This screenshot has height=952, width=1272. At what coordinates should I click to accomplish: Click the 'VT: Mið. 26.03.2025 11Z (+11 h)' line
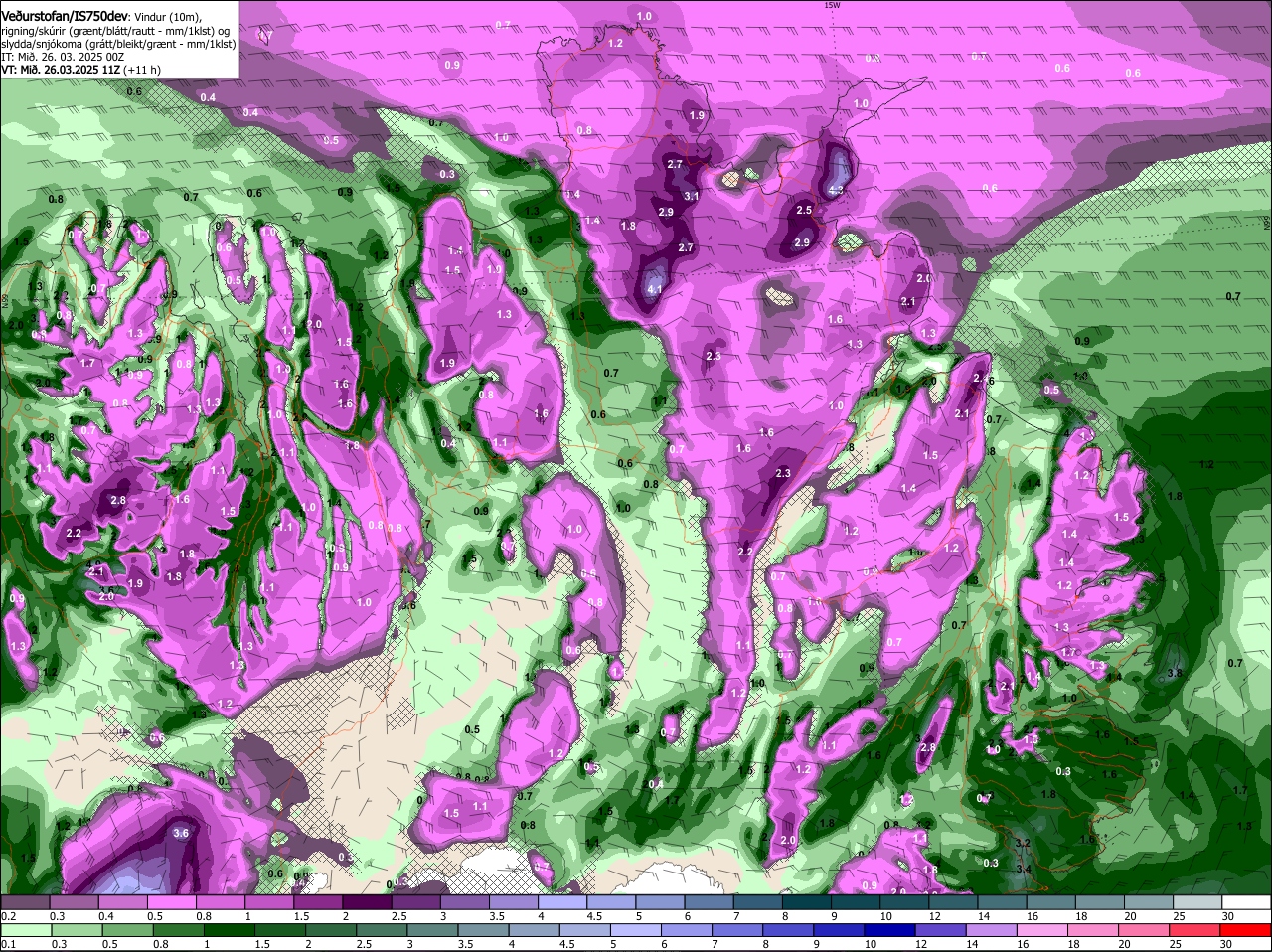coord(81,70)
